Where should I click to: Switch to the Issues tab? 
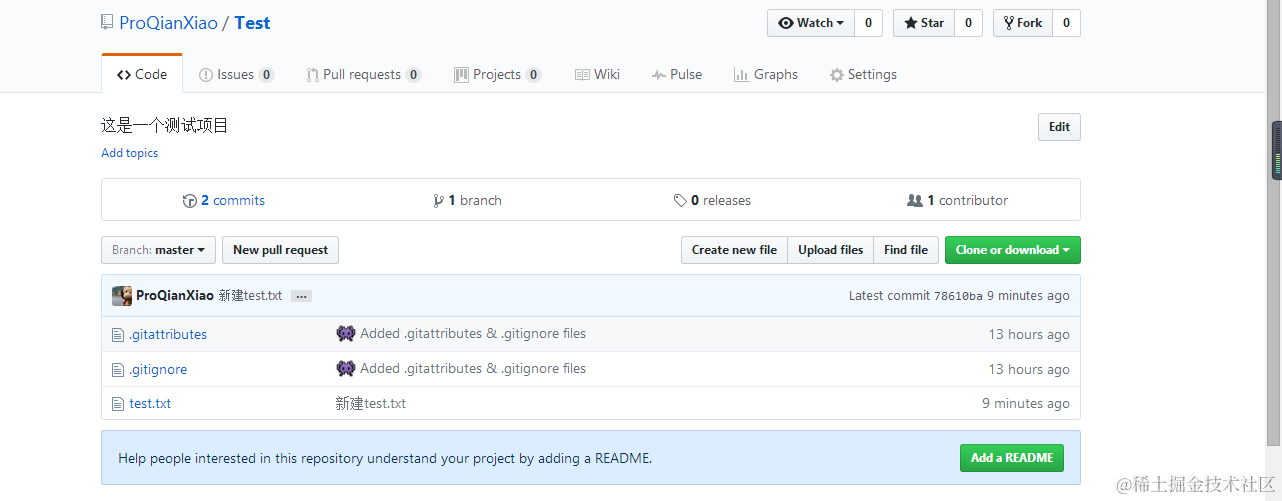(237, 74)
